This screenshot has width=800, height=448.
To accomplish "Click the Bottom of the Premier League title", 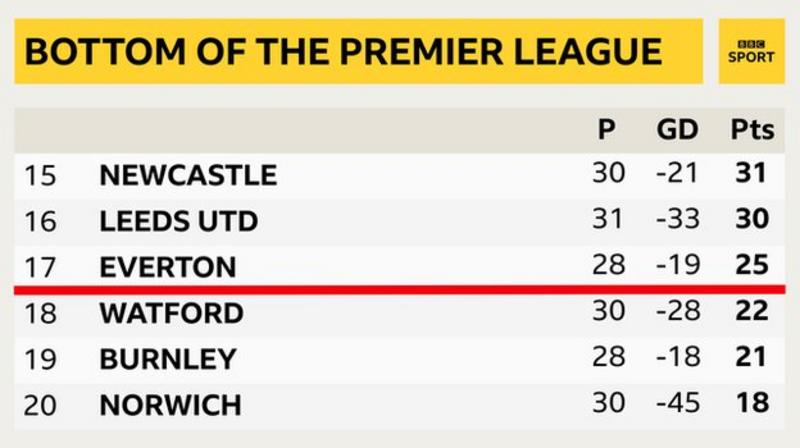I will pyautogui.click(x=343, y=52).
